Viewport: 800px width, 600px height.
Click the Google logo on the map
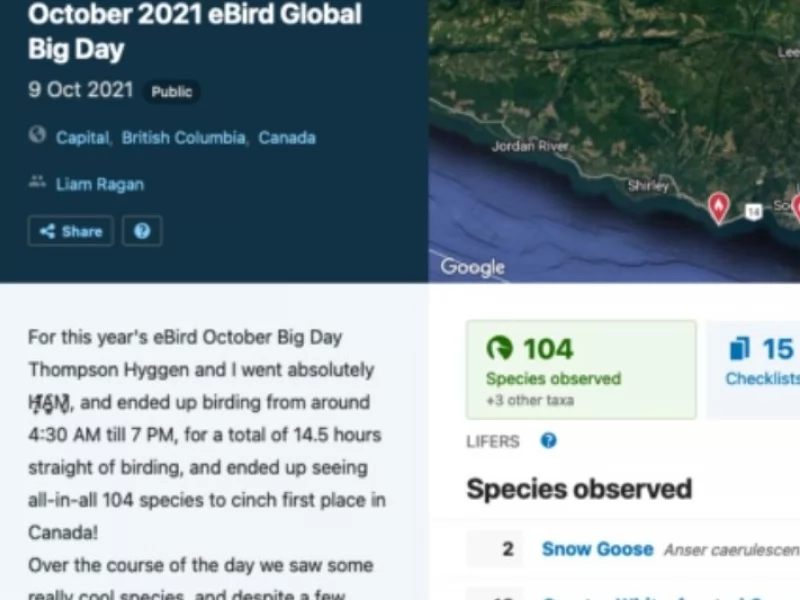click(x=472, y=267)
